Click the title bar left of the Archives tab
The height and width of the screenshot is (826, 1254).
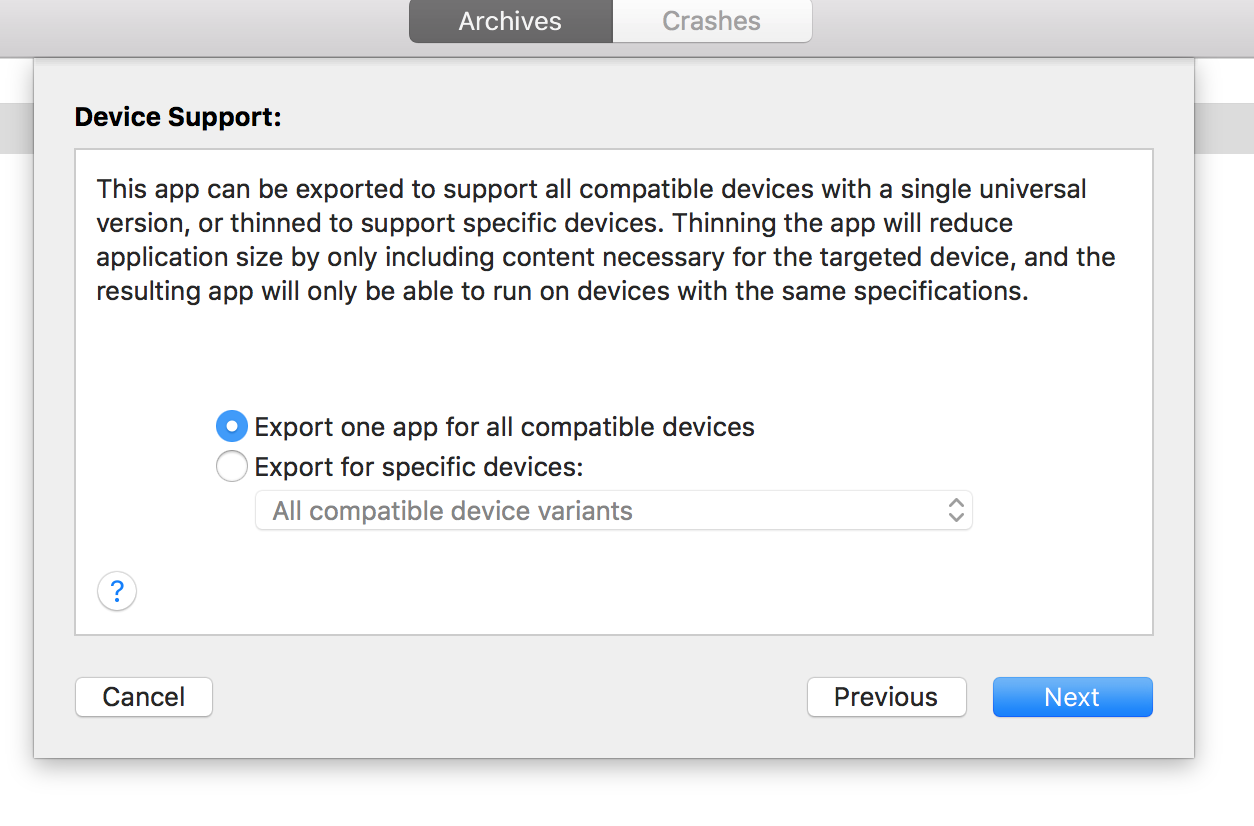[200, 21]
